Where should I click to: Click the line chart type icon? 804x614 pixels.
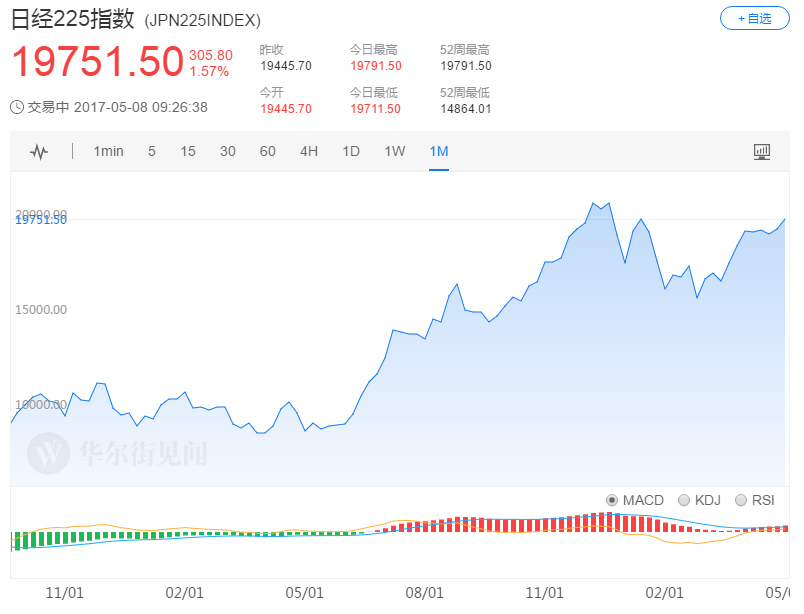click(39, 152)
